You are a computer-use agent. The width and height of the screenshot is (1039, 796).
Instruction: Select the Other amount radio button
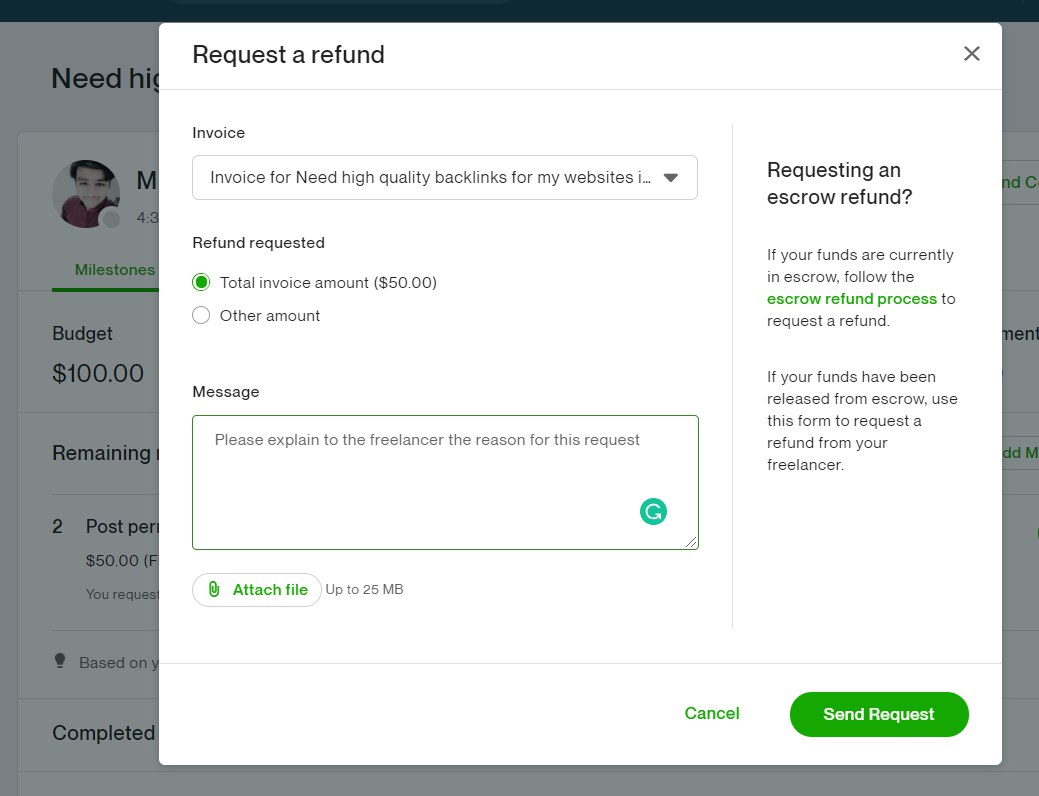tap(201, 315)
